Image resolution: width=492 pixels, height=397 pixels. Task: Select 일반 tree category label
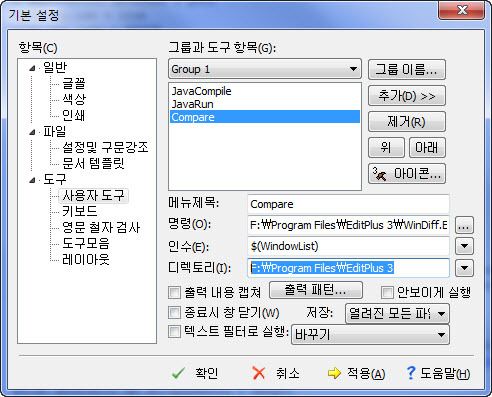tap(55, 68)
